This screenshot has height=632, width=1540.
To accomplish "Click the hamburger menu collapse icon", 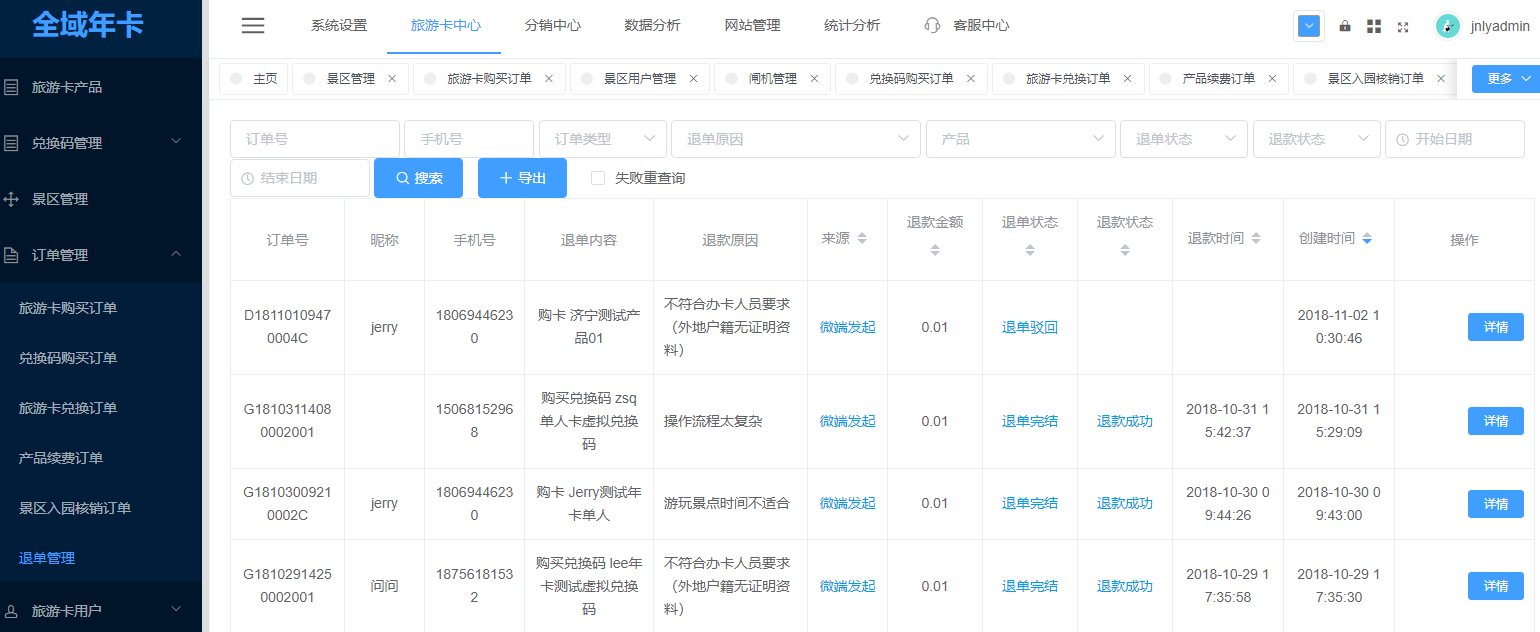I will (x=253, y=26).
